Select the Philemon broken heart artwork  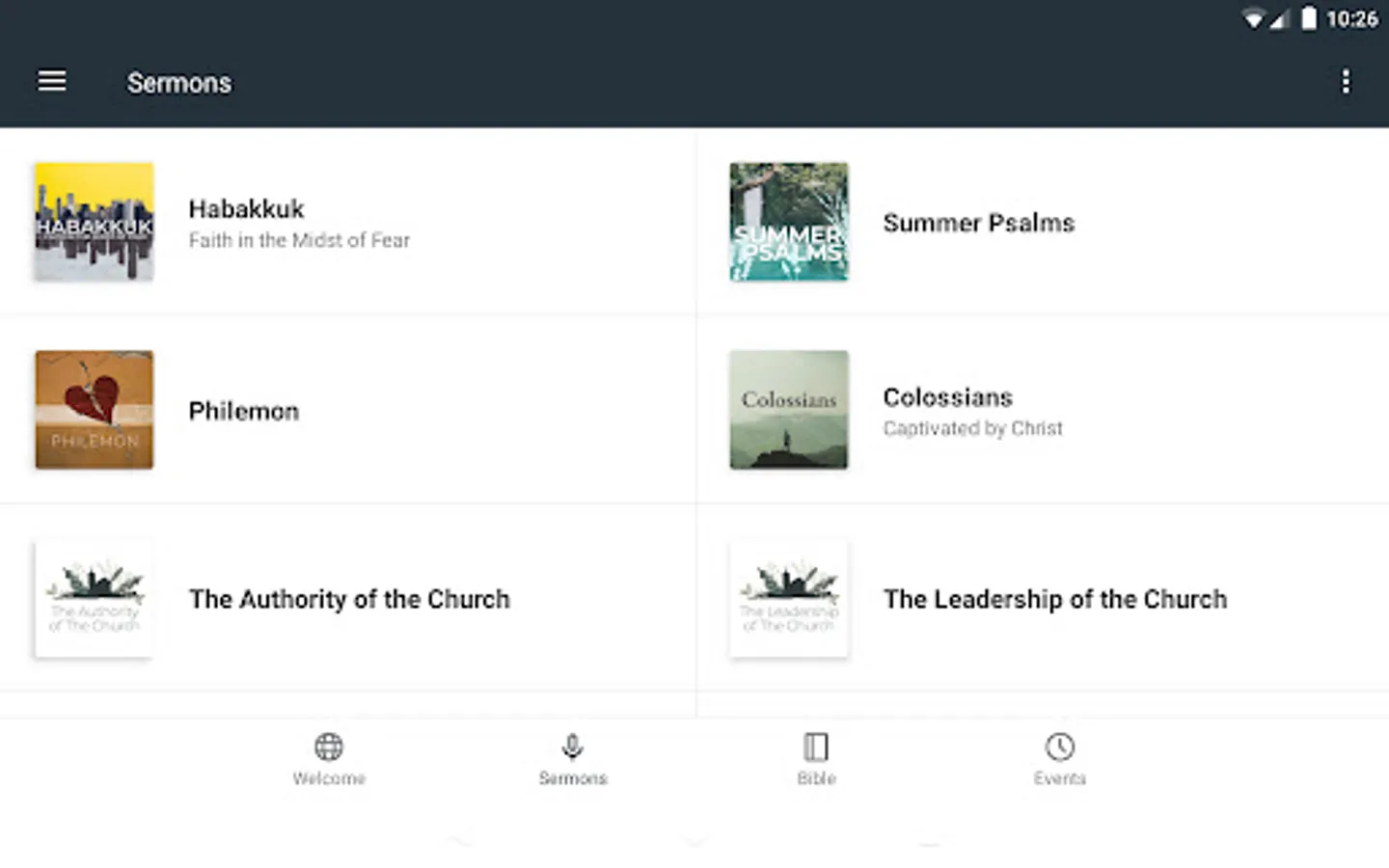coord(95,410)
